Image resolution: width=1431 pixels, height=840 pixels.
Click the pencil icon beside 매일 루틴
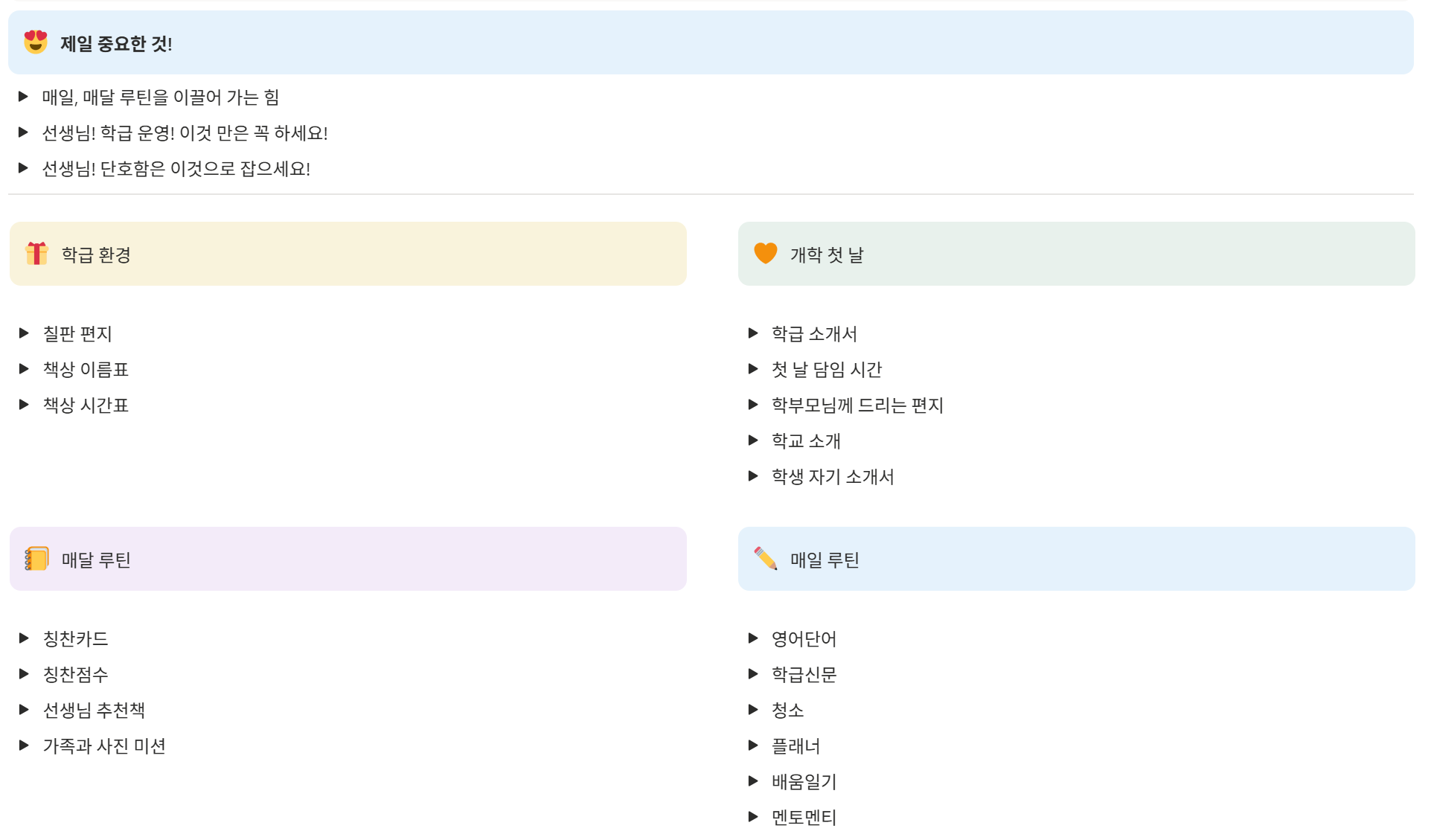click(x=765, y=559)
